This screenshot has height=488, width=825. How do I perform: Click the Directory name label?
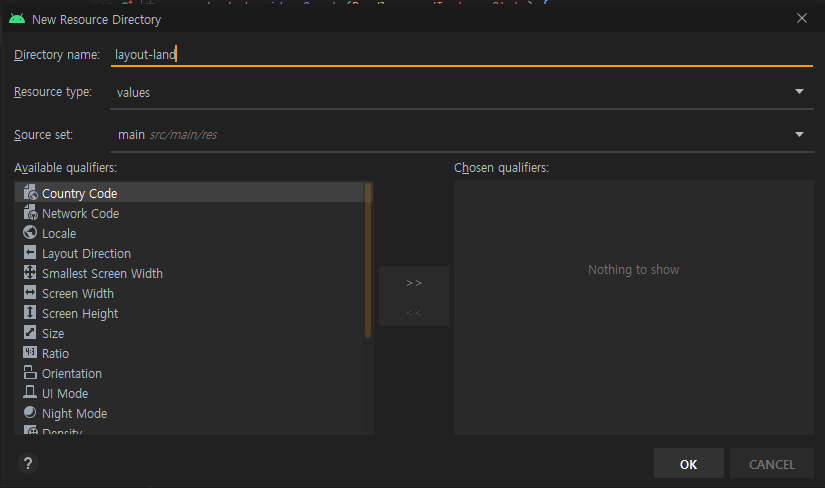coord(57,55)
